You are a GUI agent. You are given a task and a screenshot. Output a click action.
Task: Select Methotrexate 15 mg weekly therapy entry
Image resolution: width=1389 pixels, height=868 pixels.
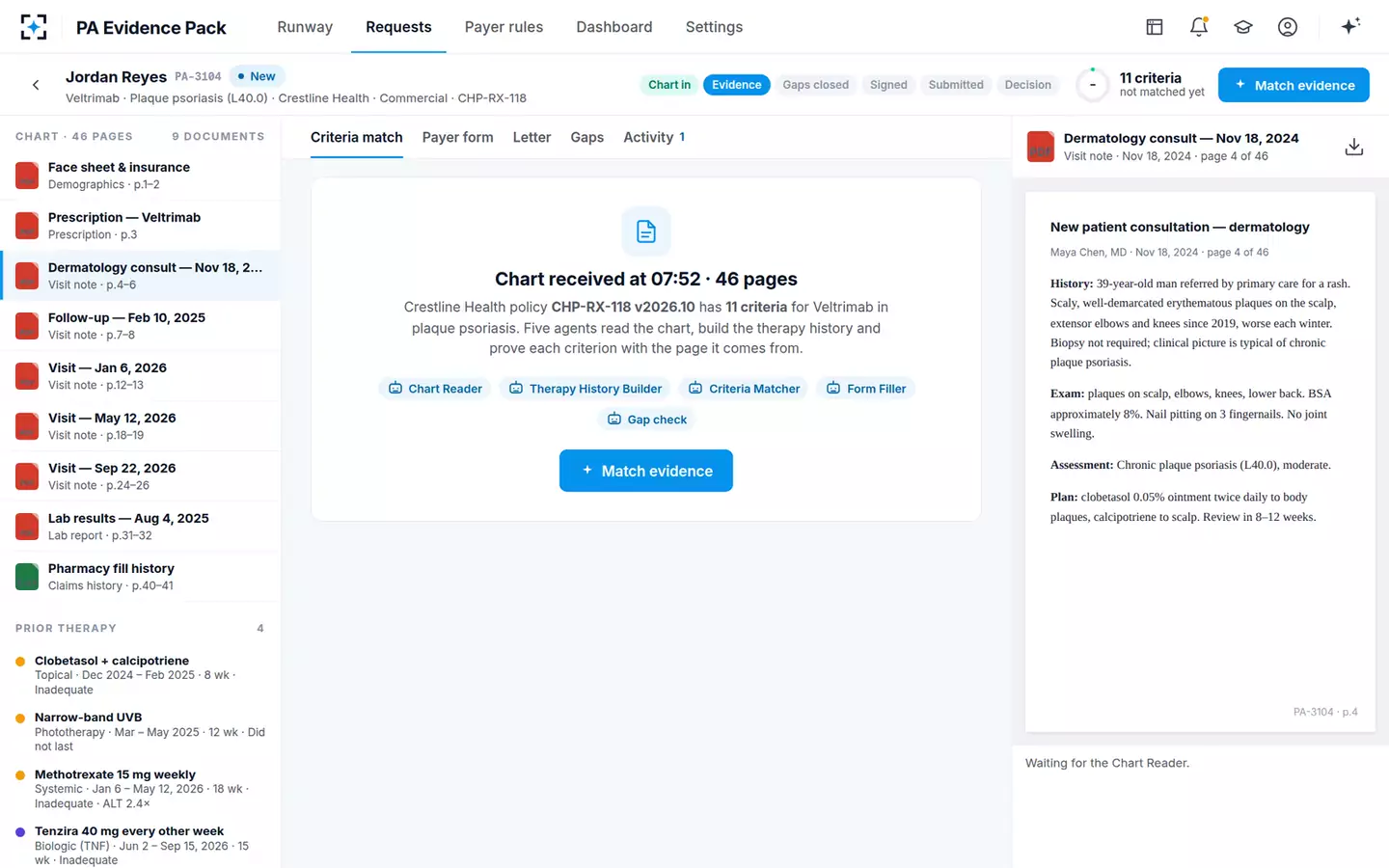pos(140,789)
